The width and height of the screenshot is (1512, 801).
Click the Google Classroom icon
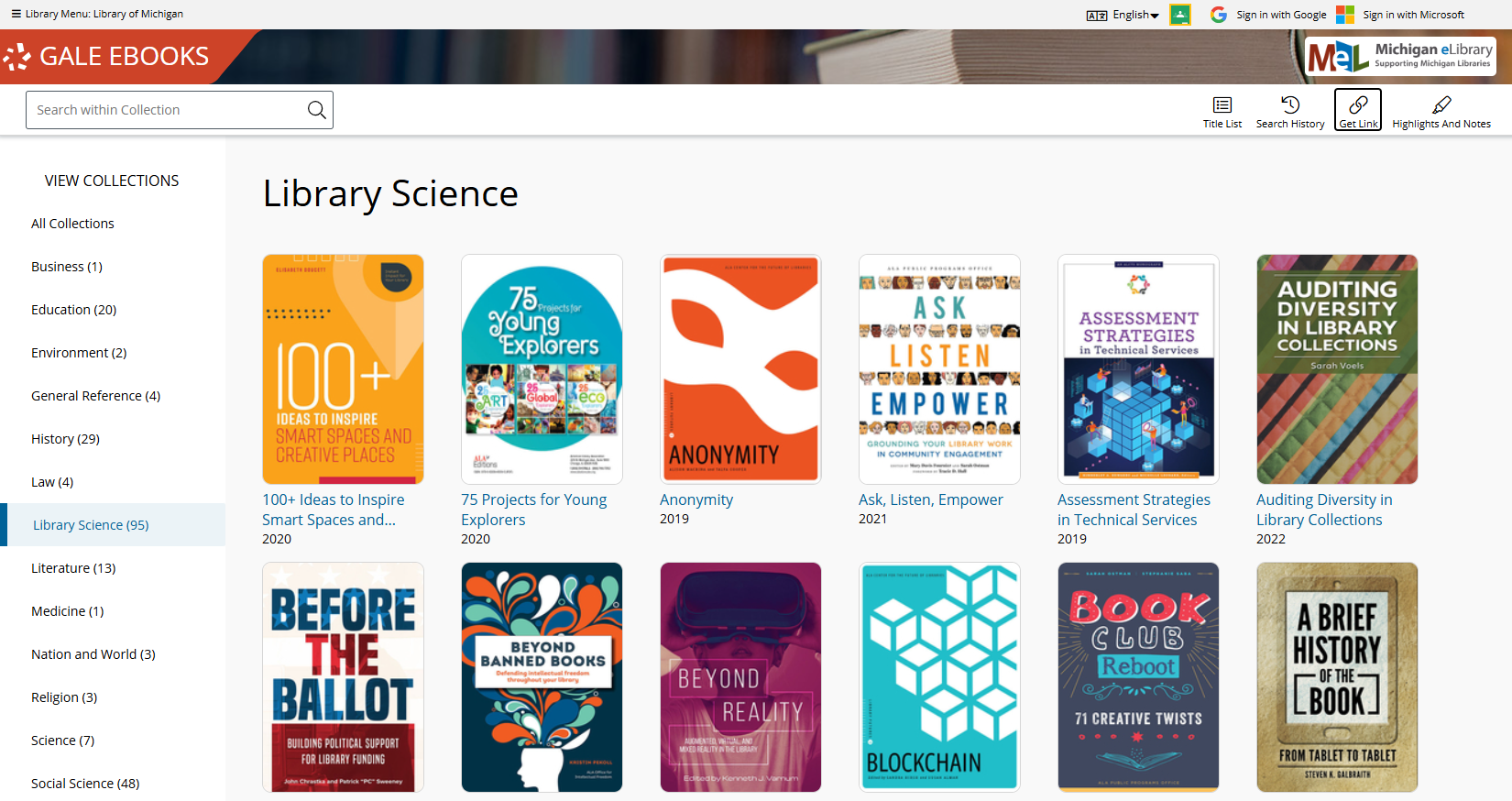(x=1180, y=15)
